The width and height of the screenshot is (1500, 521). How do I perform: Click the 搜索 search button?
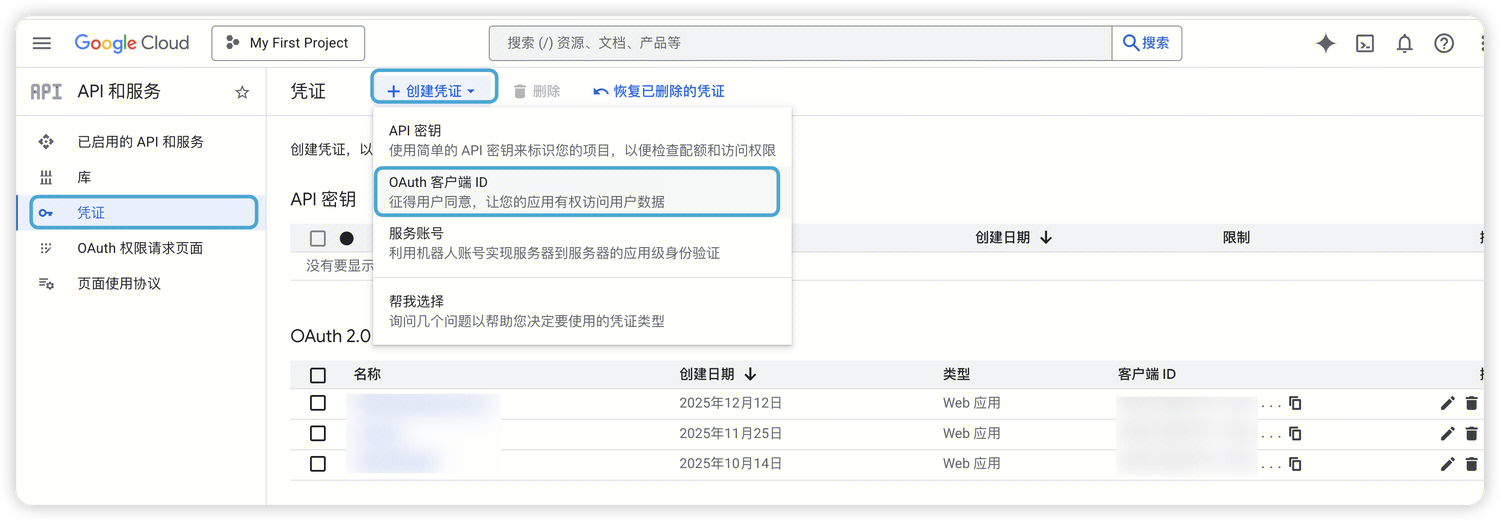click(1147, 43)
